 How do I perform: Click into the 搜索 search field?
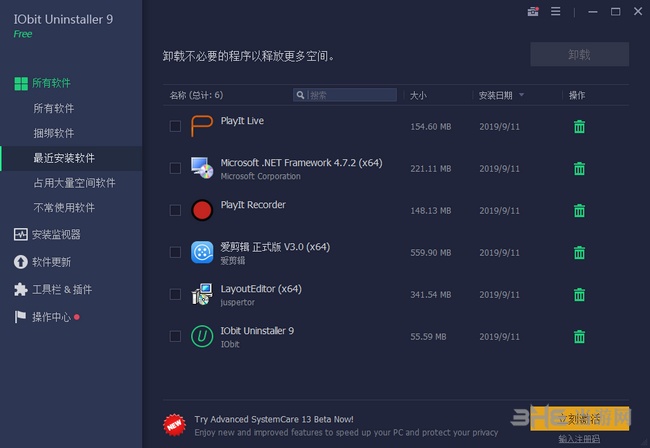pyautogui.click(x=345, y=95)
